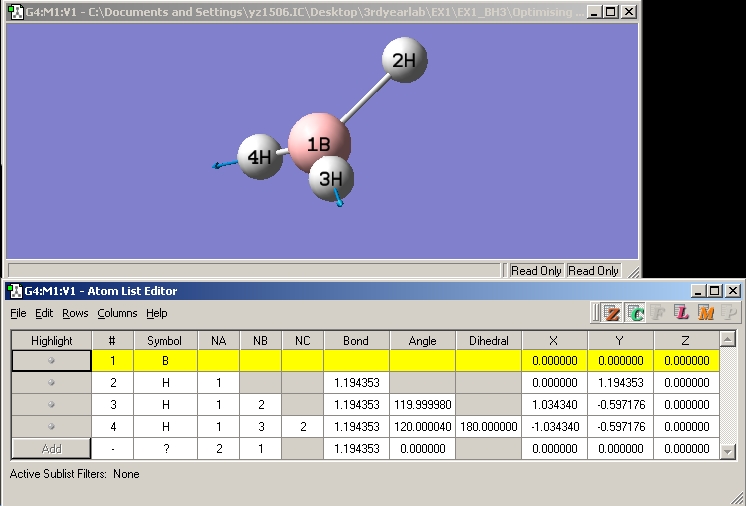Image resolution: width=746 pixels, height=506 pixels.
Task: Toggle highlight for atom row 3
Action: [x=51, y=405]
